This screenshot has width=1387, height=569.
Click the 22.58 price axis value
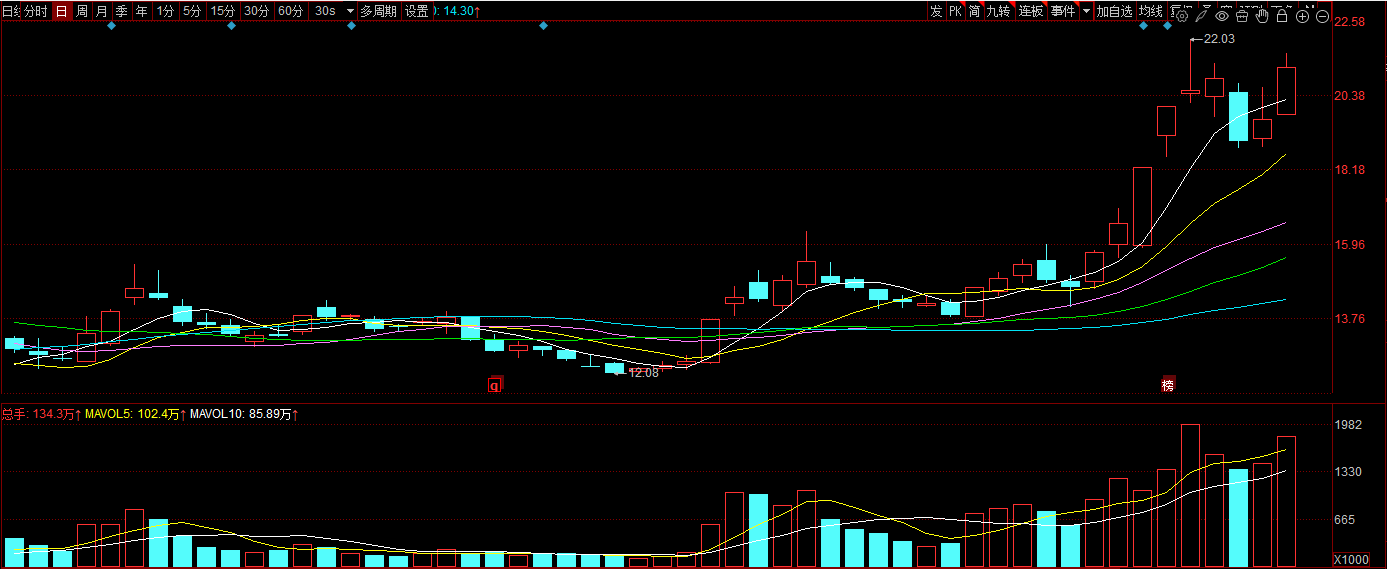[x=1350, y=22]
